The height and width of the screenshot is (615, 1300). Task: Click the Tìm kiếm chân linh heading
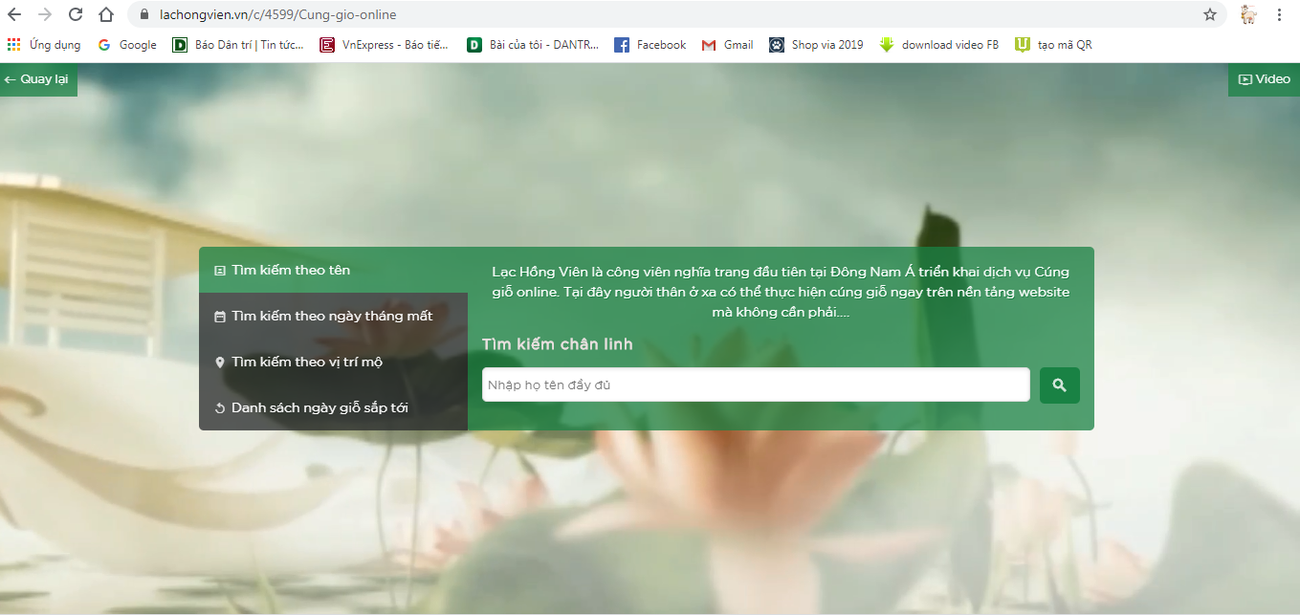click(x=557, y=344)
